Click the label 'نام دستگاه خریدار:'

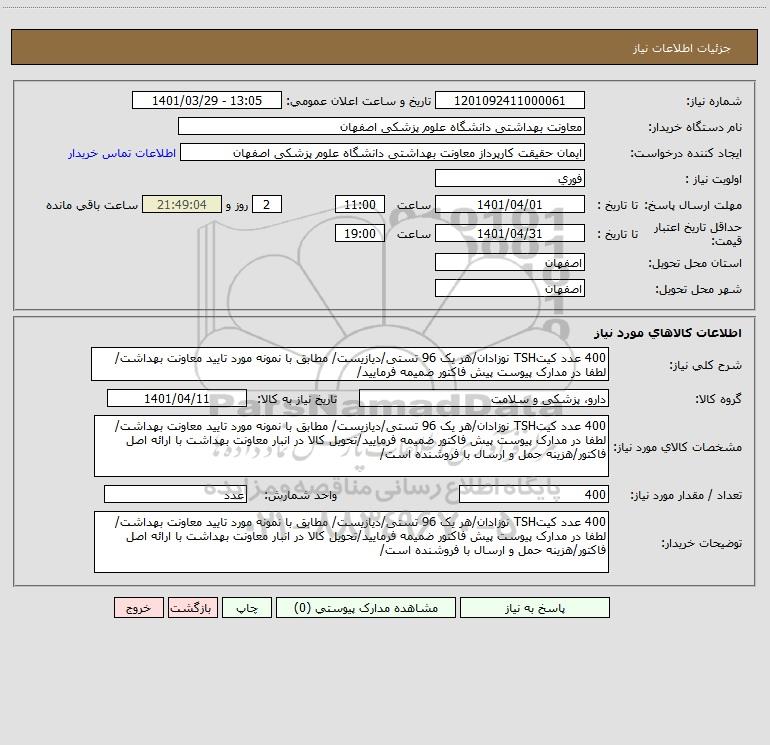point(695,127)
